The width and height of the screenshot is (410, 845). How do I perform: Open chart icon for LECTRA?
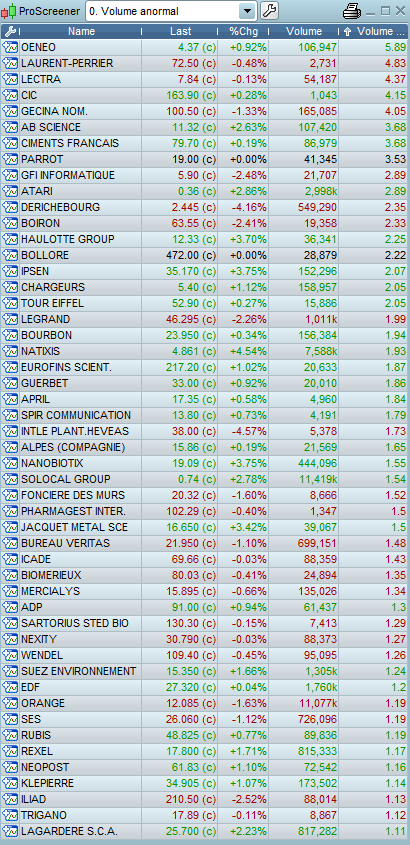tap(11, 79)
